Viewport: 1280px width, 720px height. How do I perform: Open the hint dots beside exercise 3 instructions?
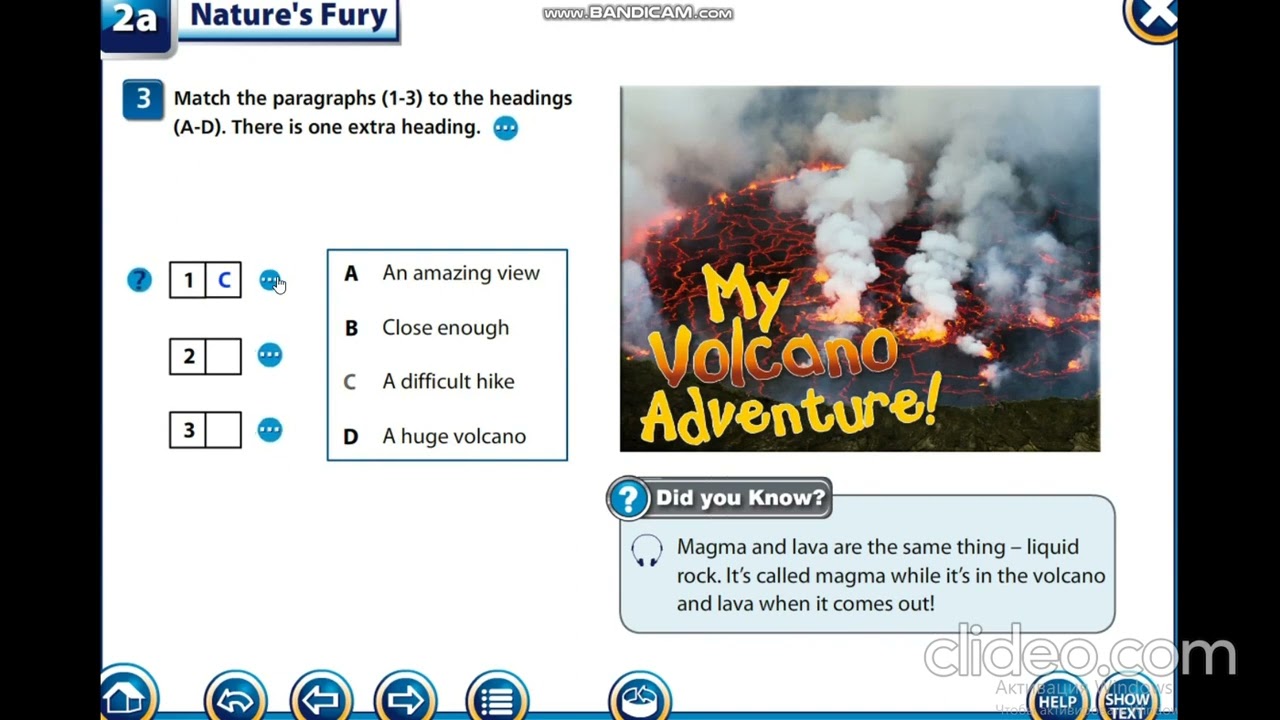505,128
